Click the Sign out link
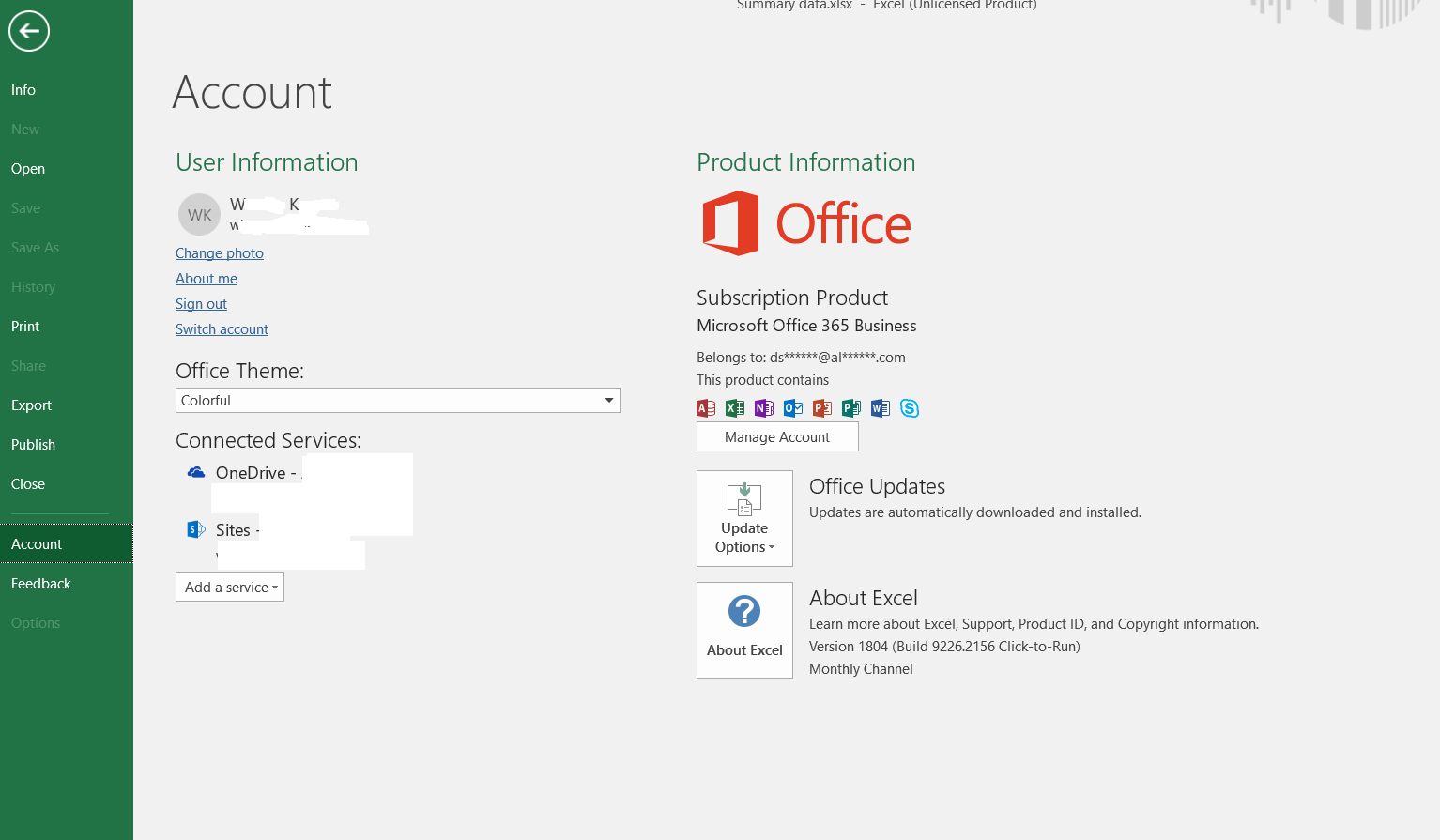This screenshot has height=840, width=1440. click(201, 304)
